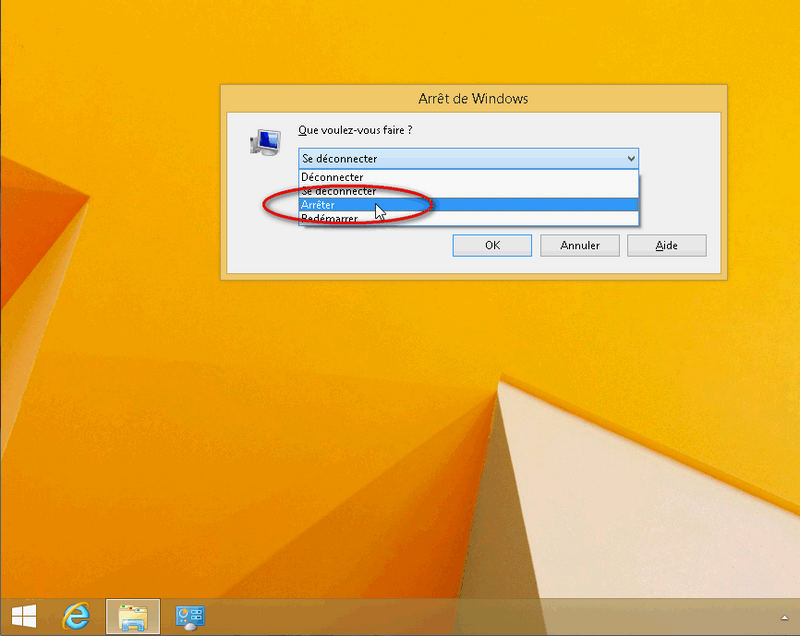
Task: Open the Control Panel taskbar icon
Action: [190, 617]
